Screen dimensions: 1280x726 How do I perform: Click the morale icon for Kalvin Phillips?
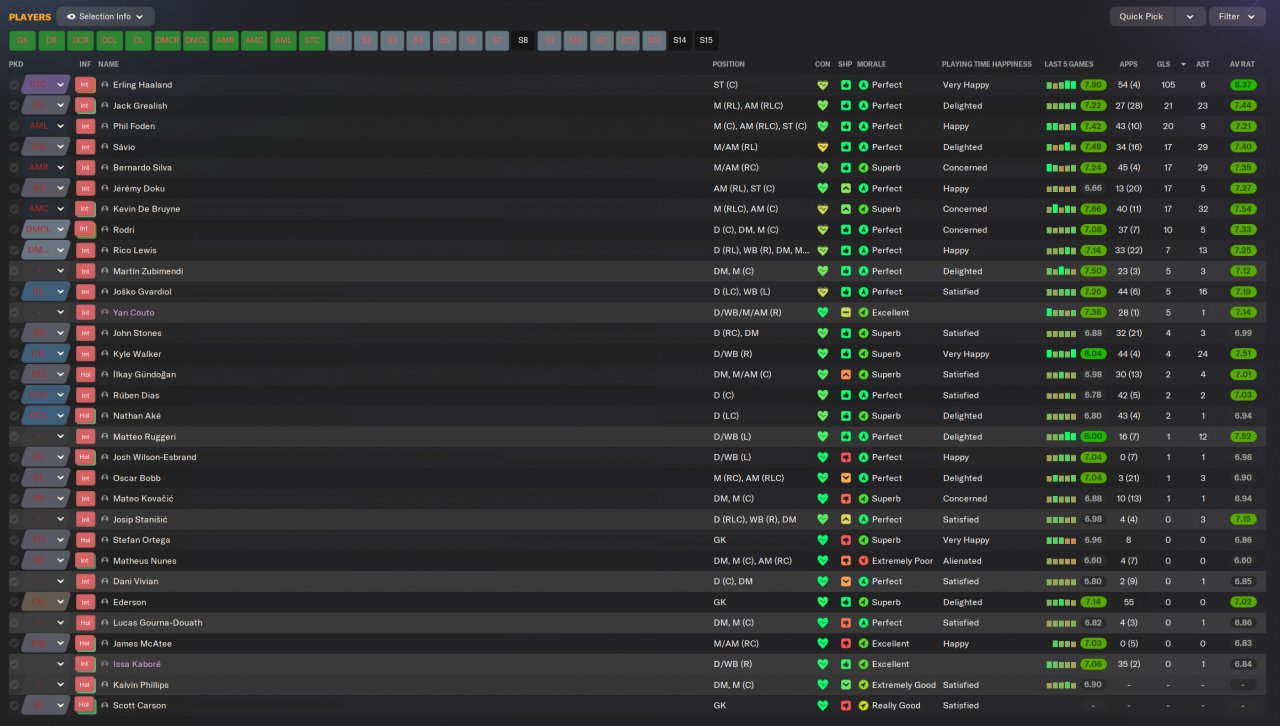click(864, 685)
